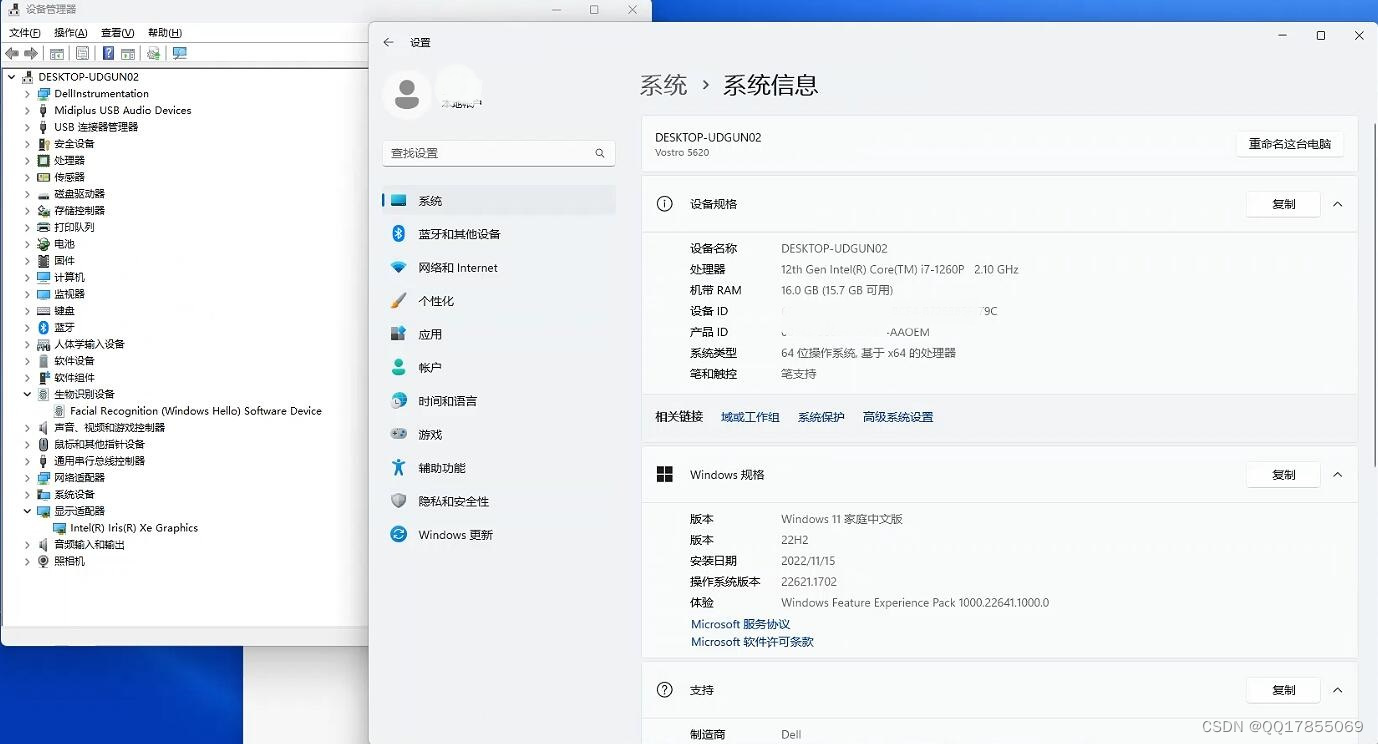Open Microsoft 服务协议 link
This screenshot has height=744, width=1378.
point(741,624)
